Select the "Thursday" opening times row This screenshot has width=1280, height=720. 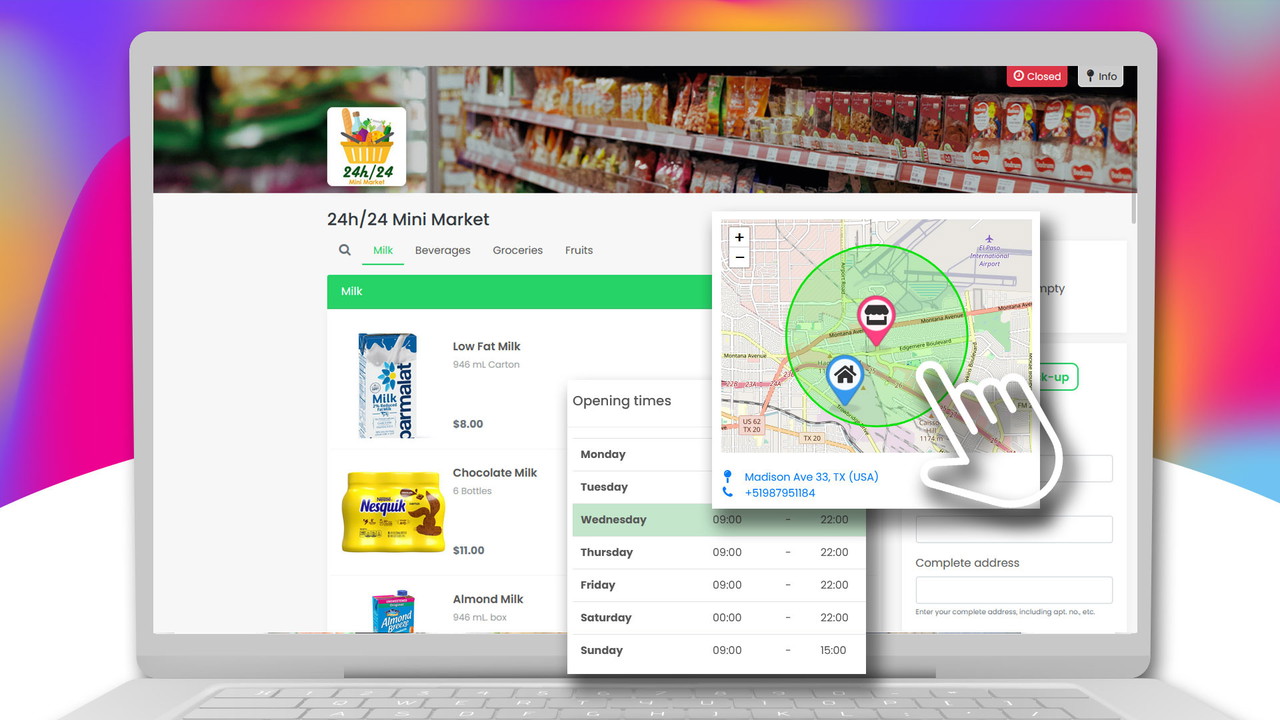[x=719, y=552]
